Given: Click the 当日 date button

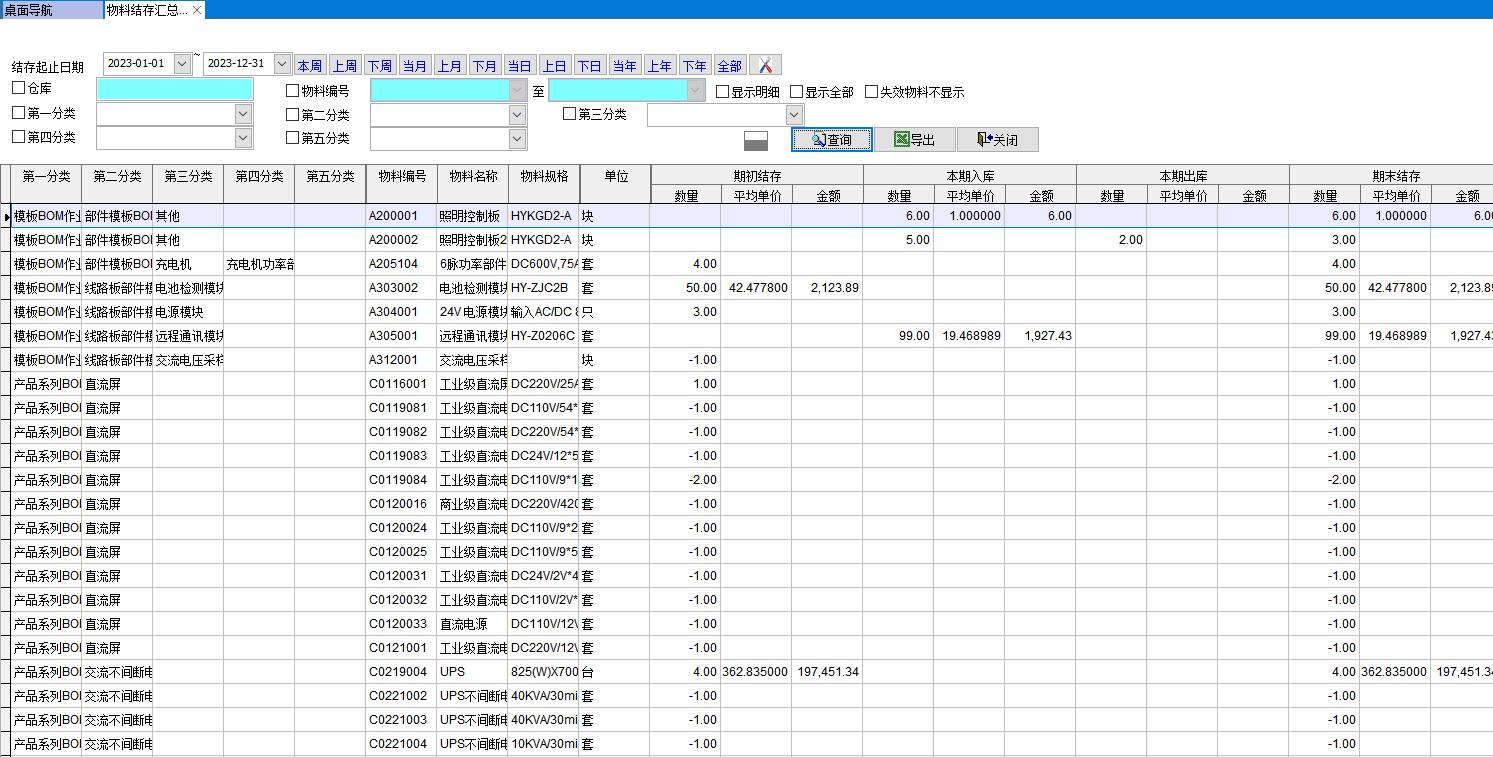Looking at the screenshot, I should pyautogui.click(x=520, y=64).
